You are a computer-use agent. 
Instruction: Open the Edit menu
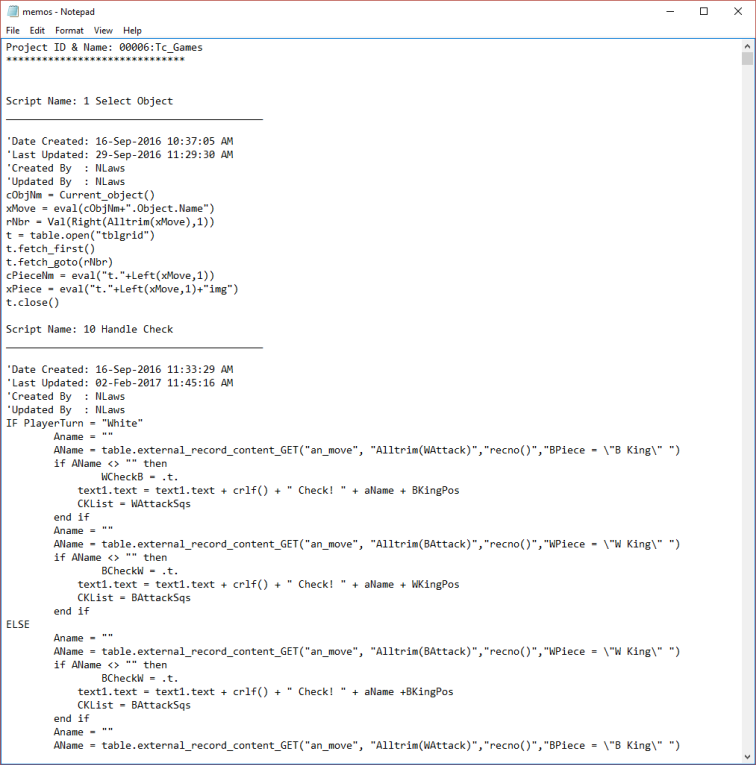pos(37,31)
